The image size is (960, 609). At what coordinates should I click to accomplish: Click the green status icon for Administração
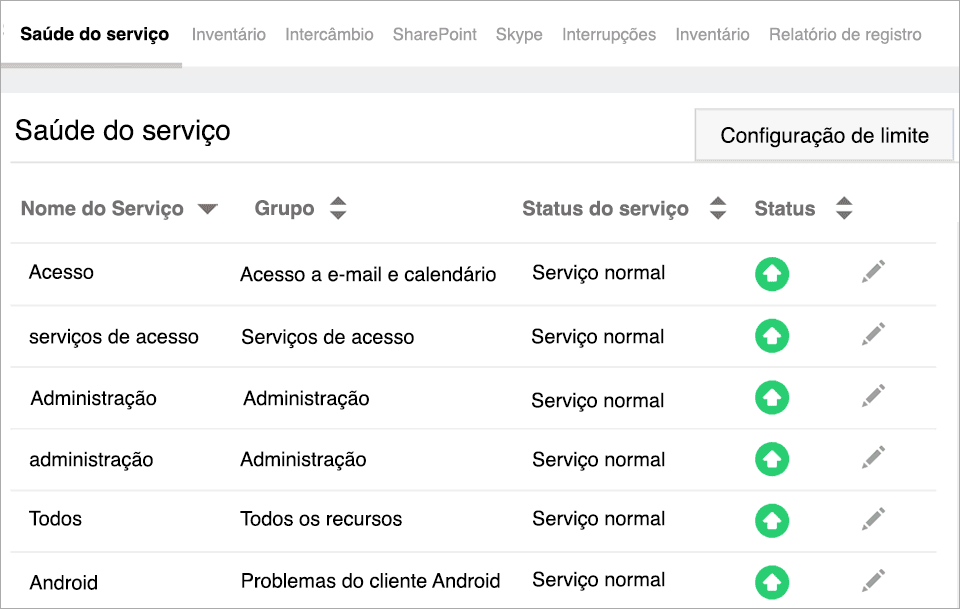(x=771, y=397)
